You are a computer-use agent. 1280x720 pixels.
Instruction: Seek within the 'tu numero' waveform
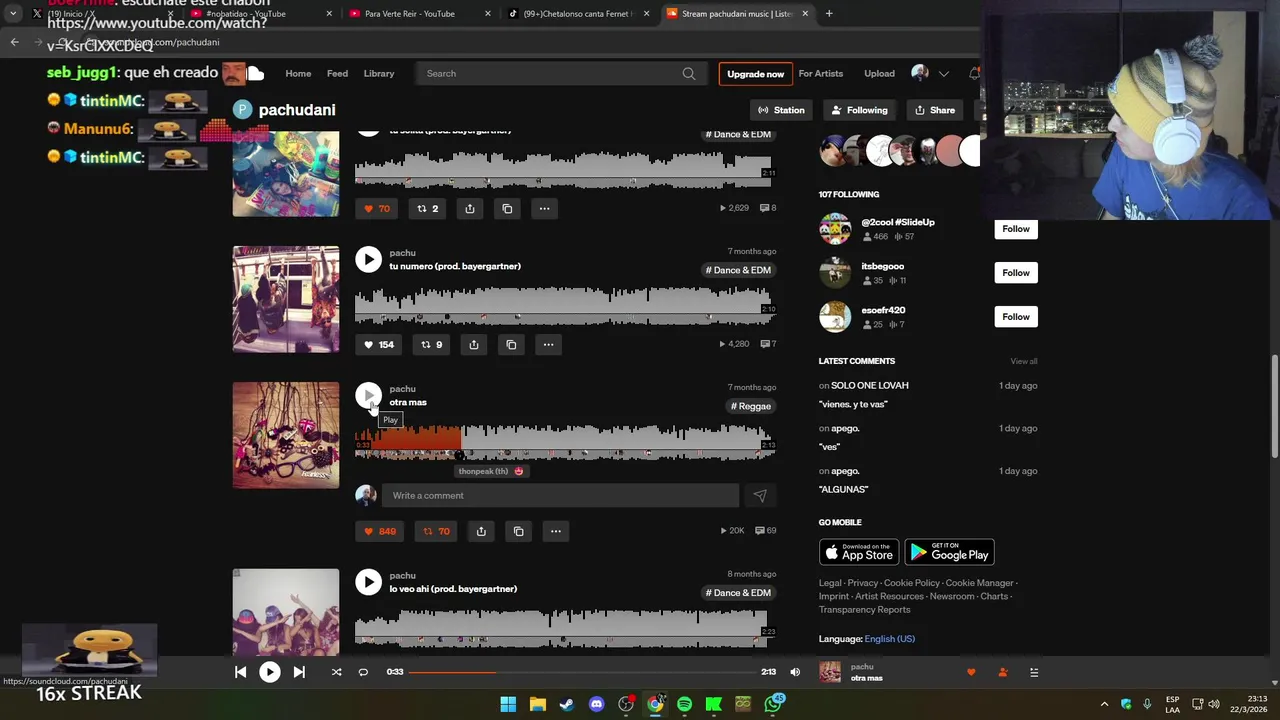coord(563,305)
